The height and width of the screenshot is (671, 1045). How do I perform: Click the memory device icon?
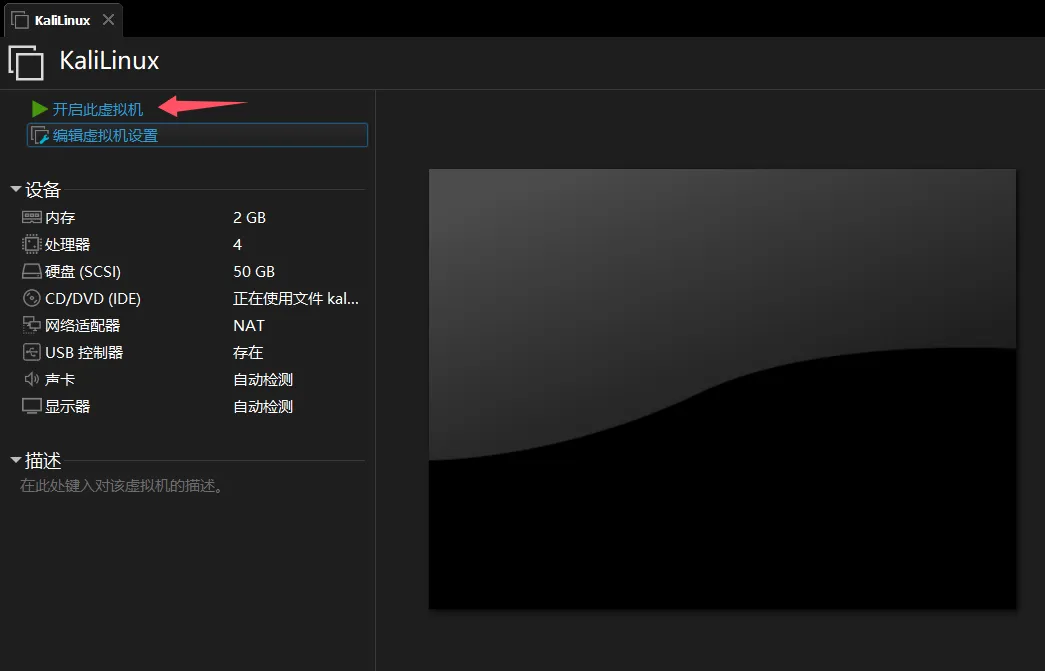(31, 217)
